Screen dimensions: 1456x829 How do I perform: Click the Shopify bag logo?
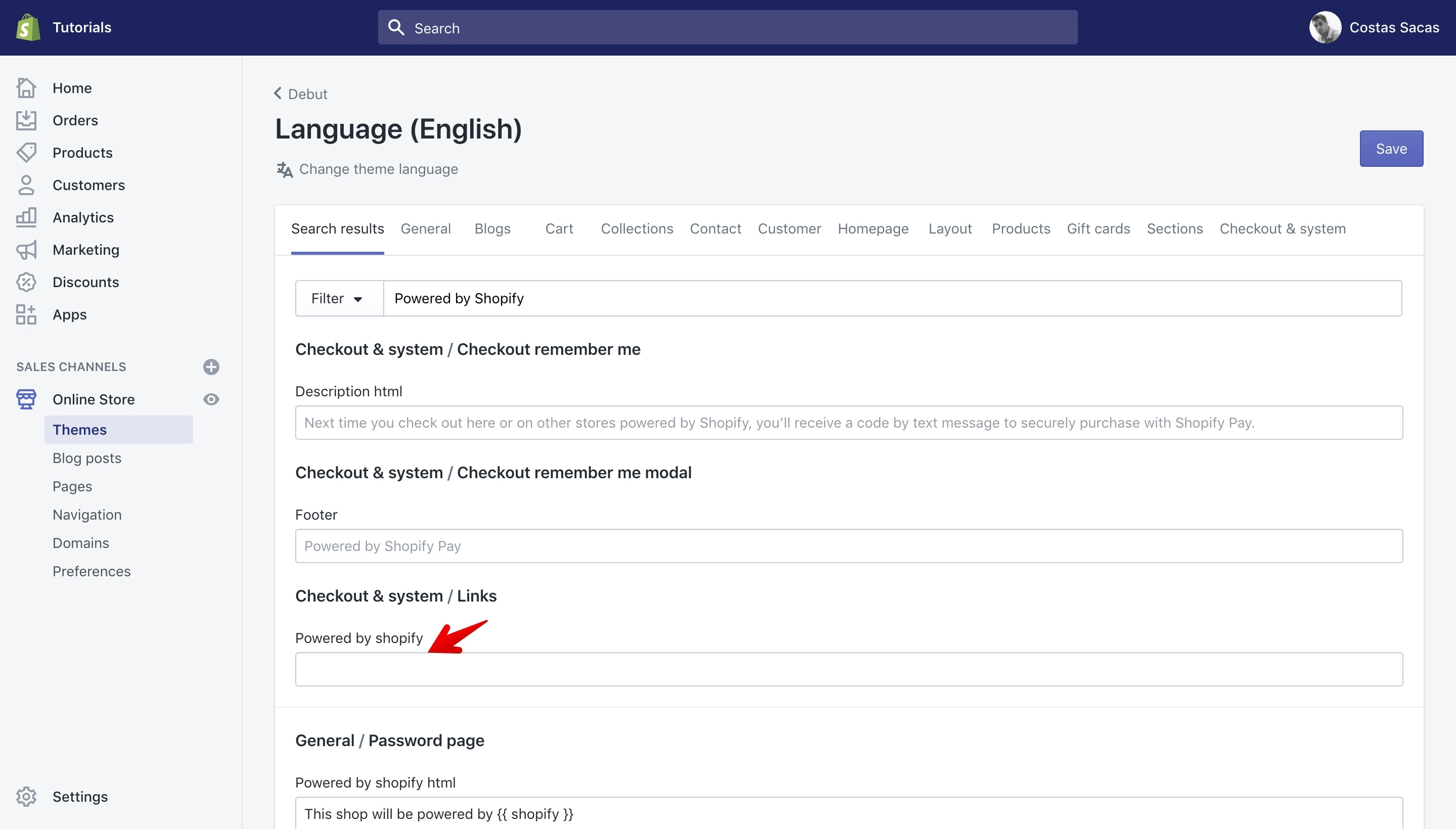click(28, 27)
